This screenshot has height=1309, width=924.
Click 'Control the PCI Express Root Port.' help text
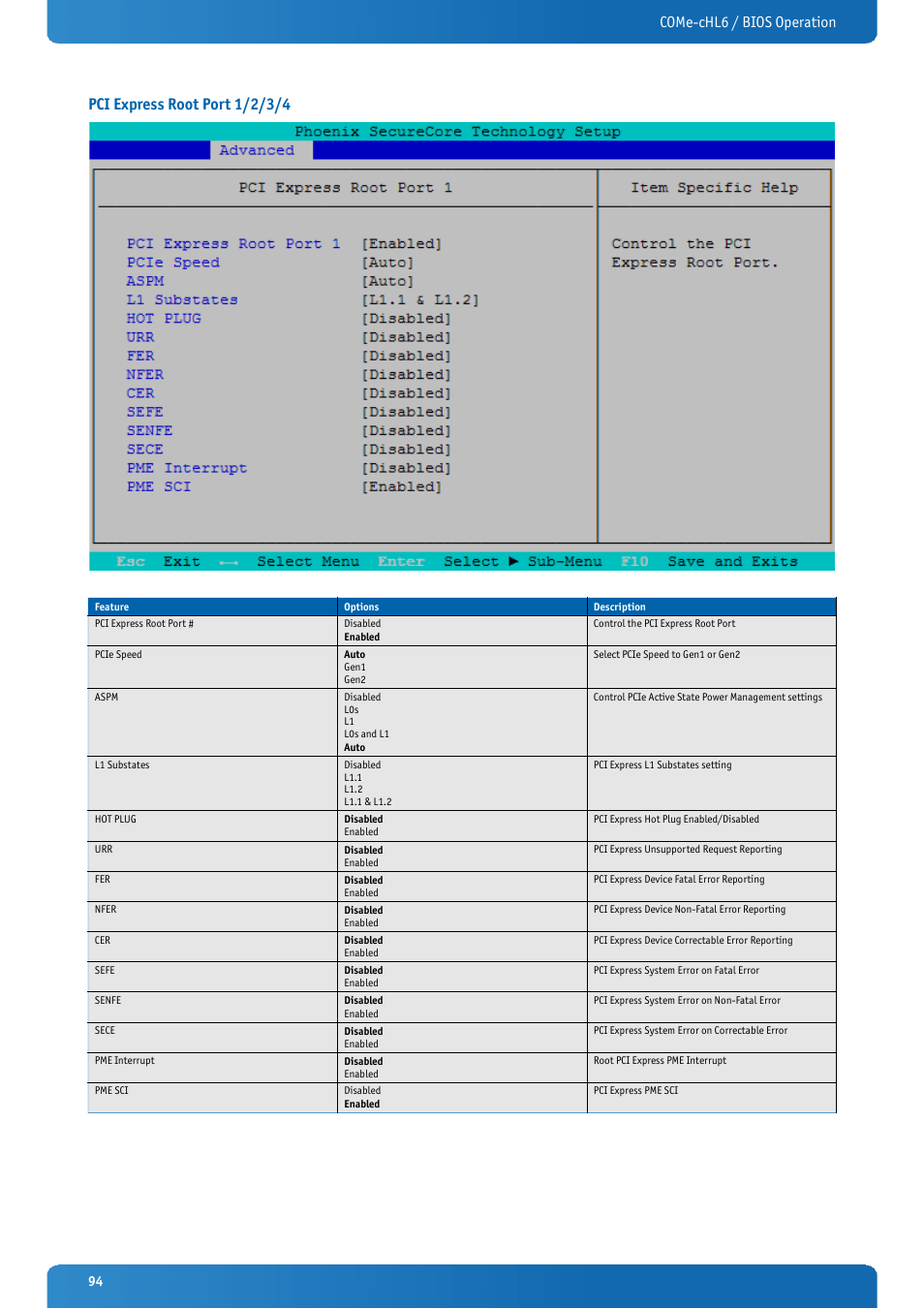pos(694,253)
